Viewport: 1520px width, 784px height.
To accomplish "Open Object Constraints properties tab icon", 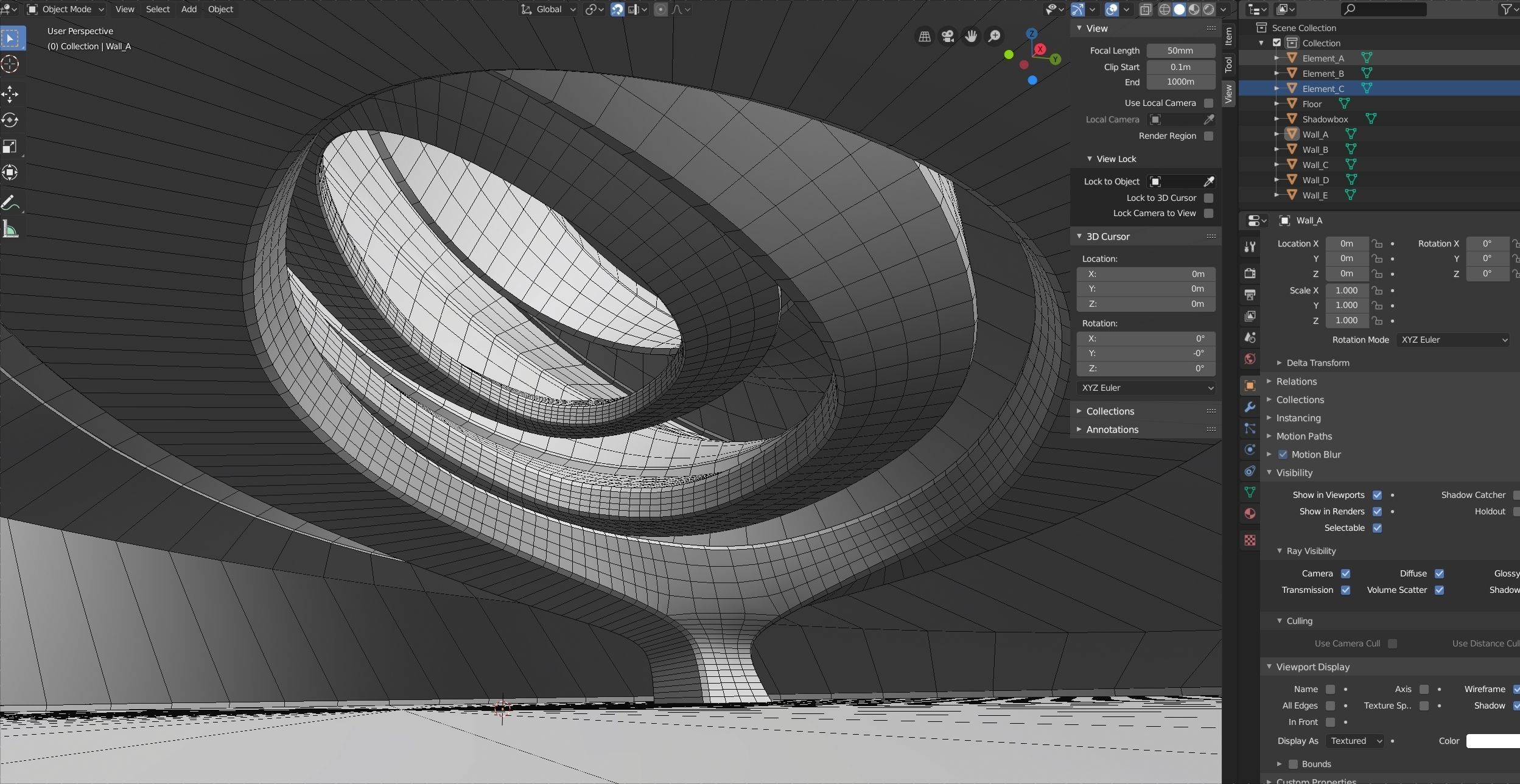I will [1250, 471].
